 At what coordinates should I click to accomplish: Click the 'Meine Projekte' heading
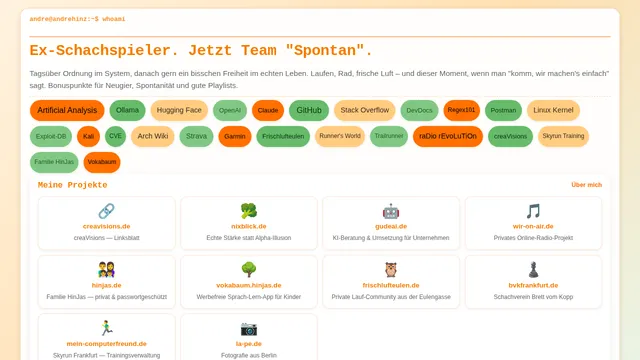[72, 185]
